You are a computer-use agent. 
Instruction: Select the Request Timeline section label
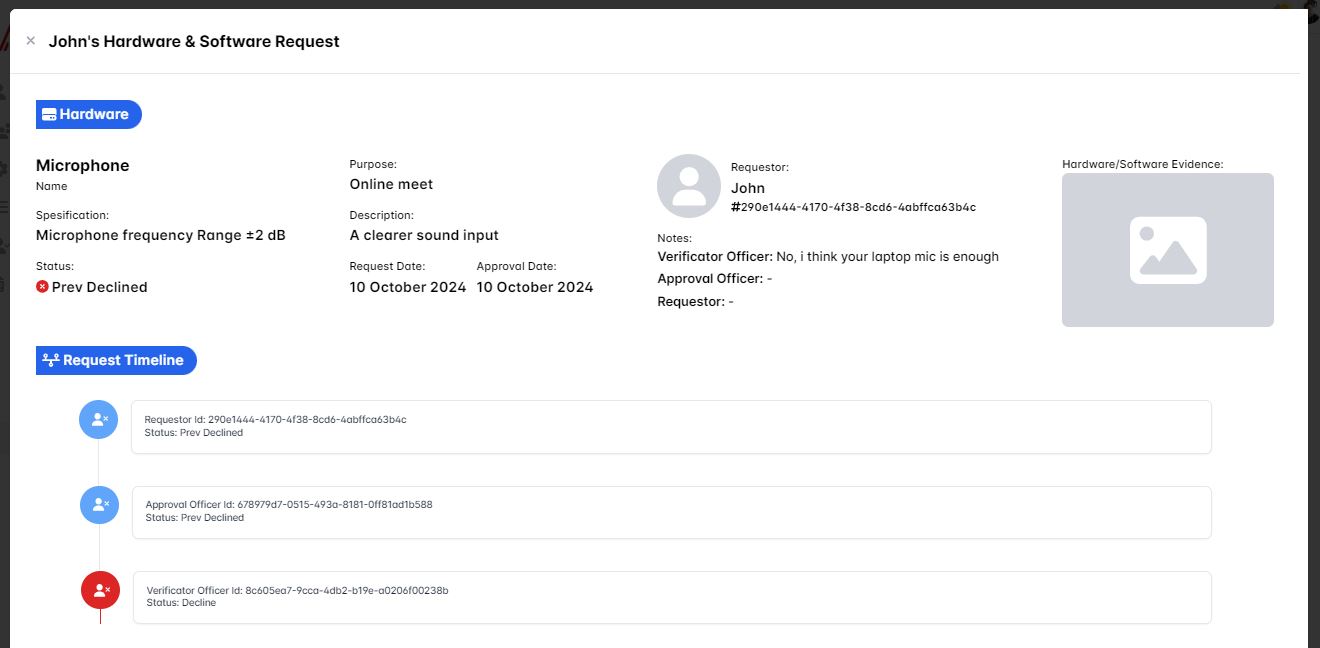click(123, 360)
